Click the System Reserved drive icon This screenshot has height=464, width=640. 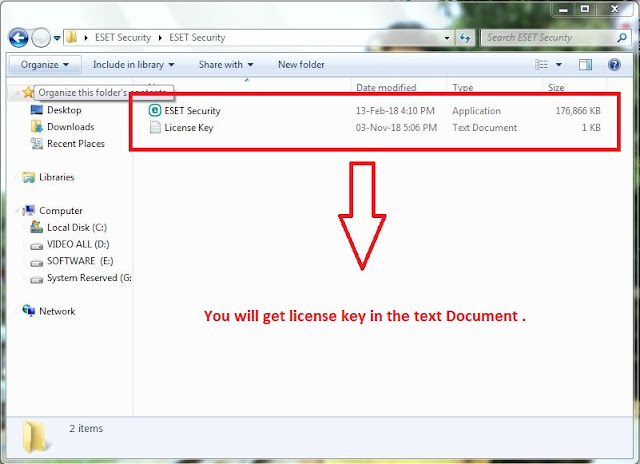36,280
